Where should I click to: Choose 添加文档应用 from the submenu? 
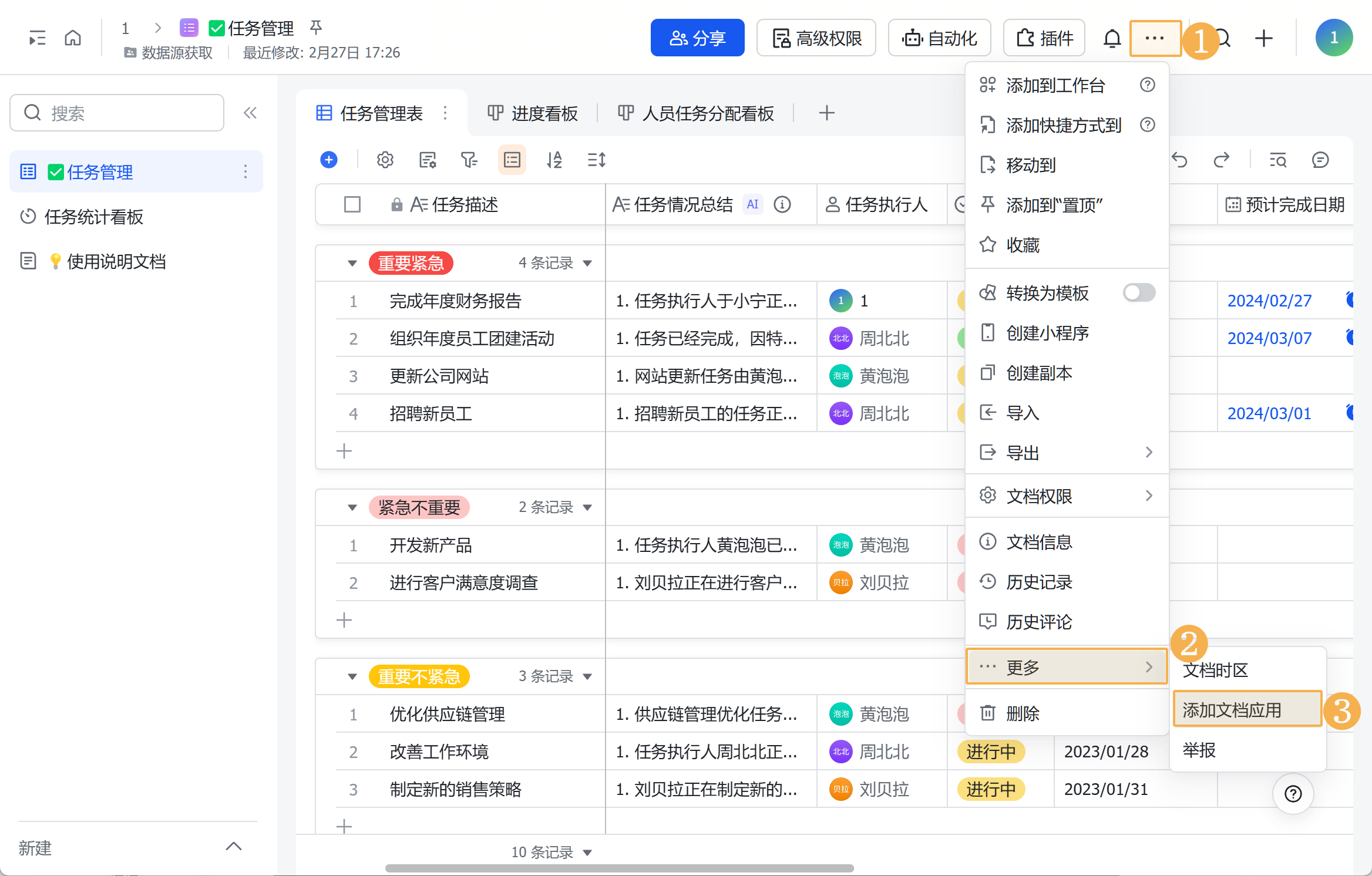1247,709
